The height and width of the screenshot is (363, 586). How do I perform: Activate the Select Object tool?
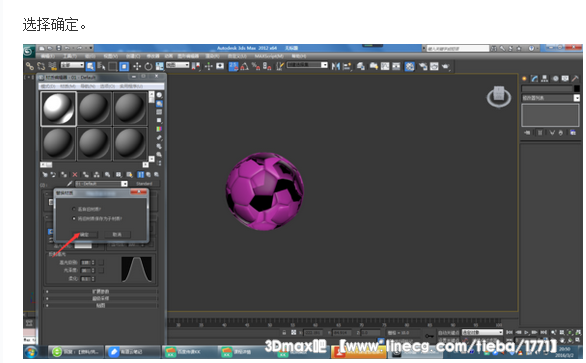click(90, 67)
